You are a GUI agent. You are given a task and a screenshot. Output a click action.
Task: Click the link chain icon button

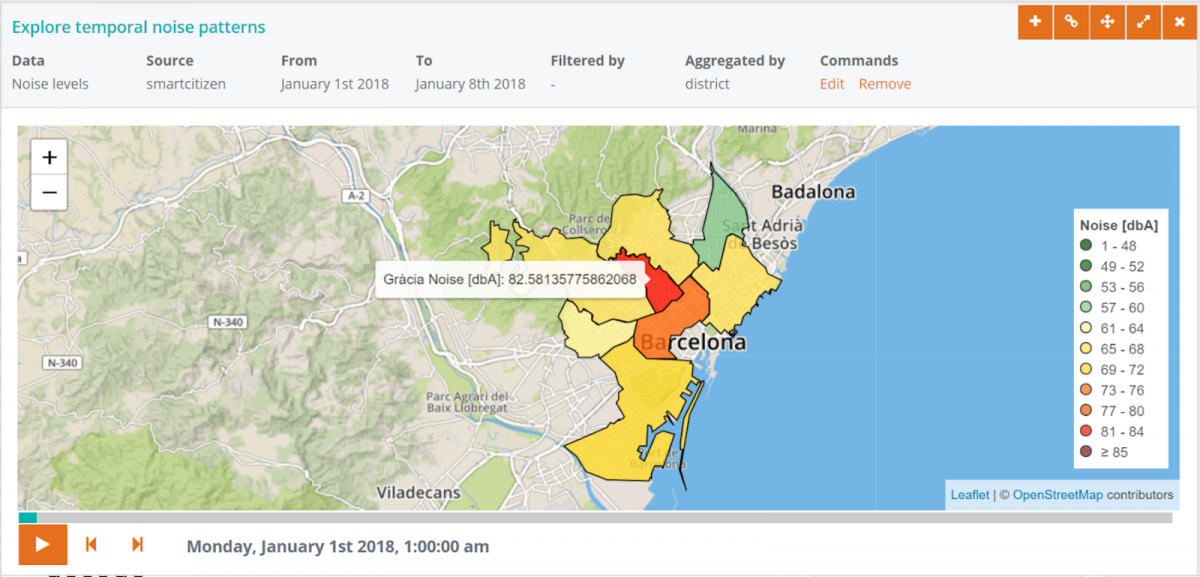[1071, 22]
